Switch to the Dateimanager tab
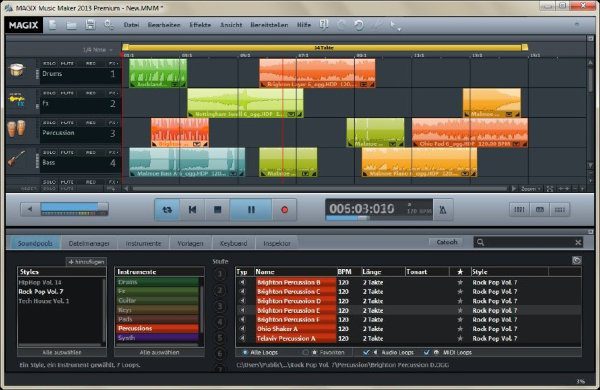 coord(89,243)
